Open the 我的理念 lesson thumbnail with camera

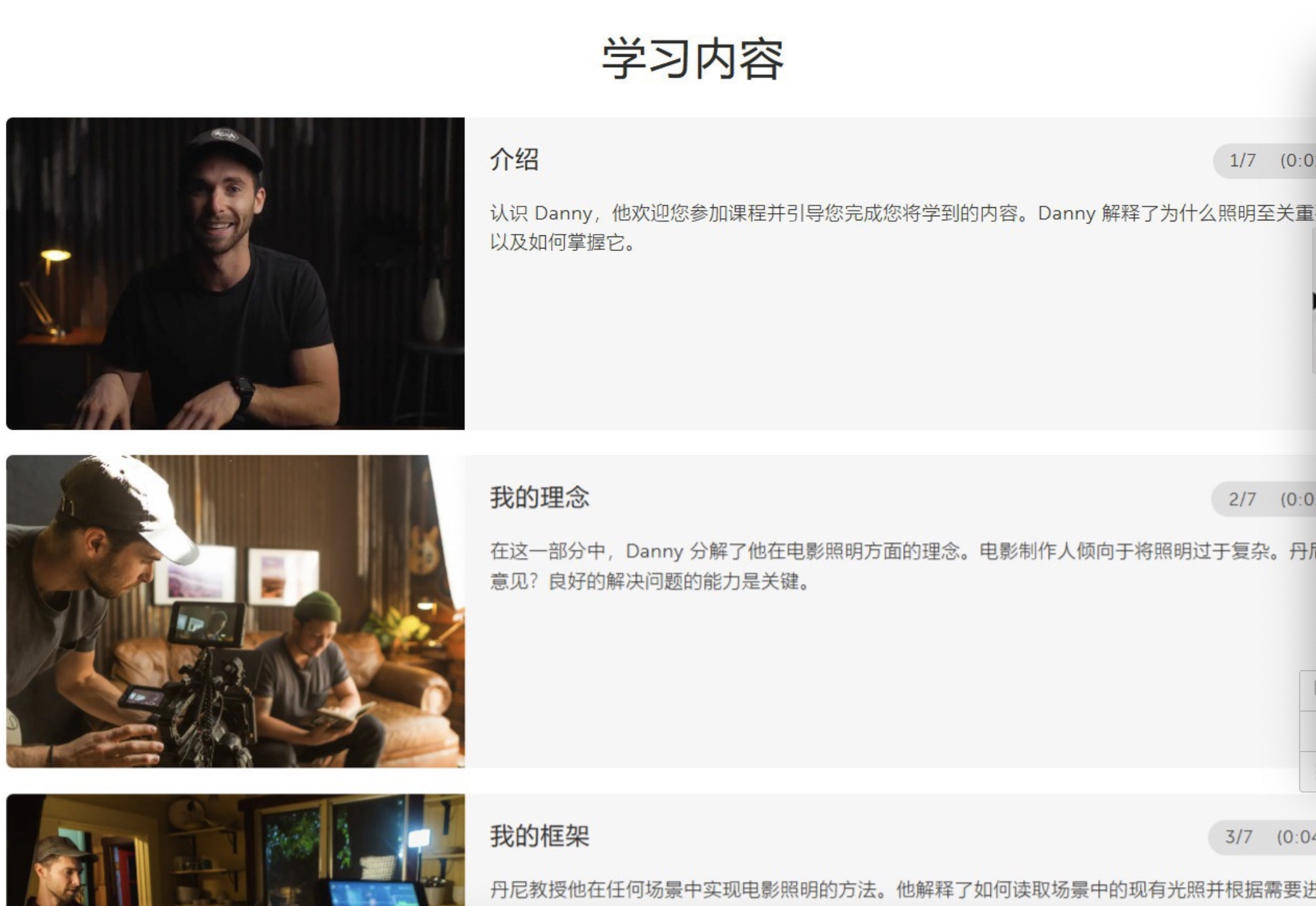(235, 611)
